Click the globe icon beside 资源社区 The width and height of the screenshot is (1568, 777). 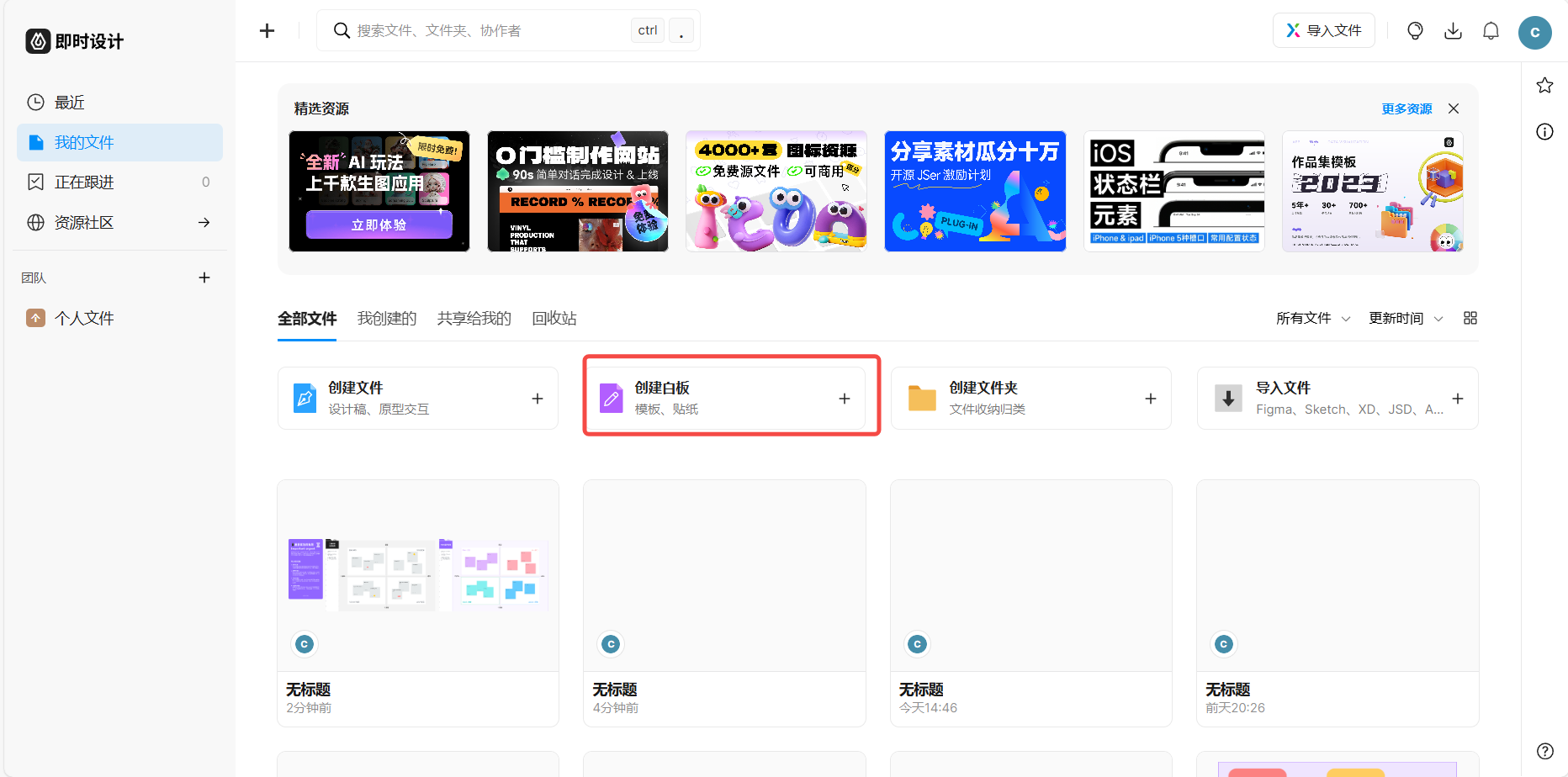click(35, 222)
